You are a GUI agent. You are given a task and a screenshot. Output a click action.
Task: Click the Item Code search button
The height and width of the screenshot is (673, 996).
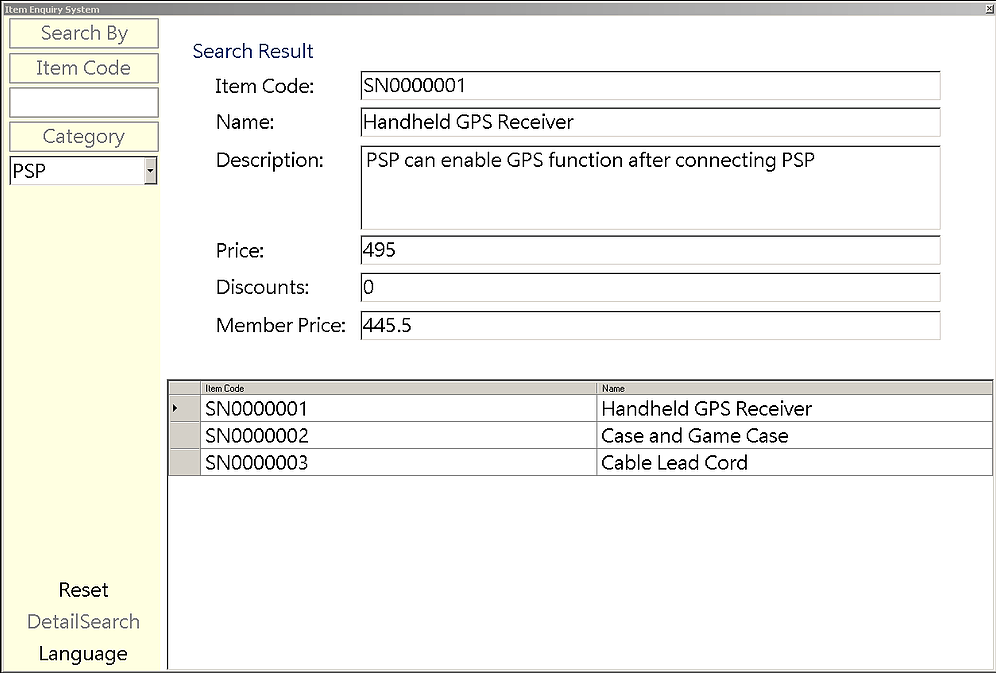coord(84,68)
